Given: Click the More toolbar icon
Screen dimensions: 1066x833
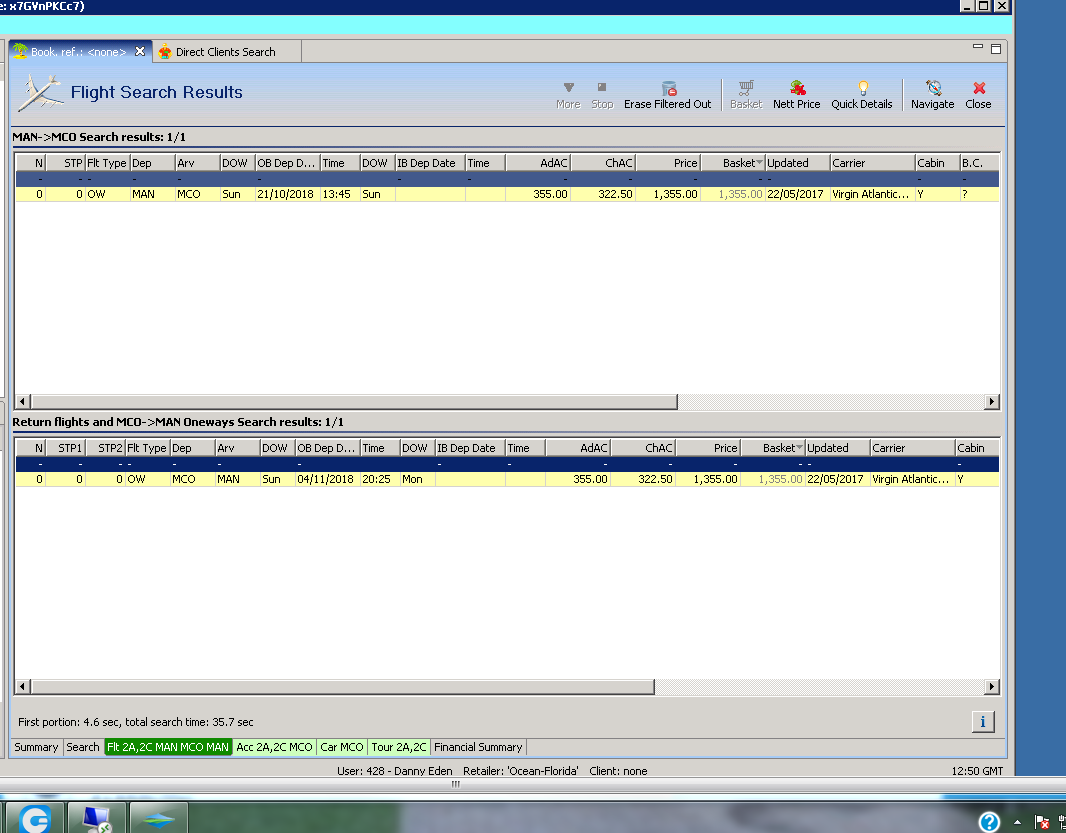Looking at the screenshot, I should click(568, 88).
